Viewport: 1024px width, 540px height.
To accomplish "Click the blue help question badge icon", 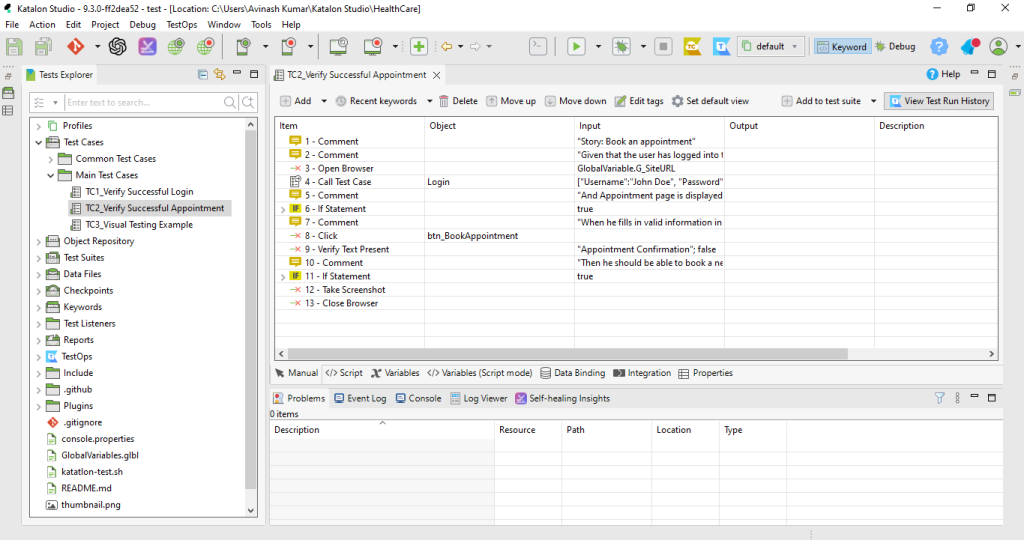I will click(x=939, y=46).
